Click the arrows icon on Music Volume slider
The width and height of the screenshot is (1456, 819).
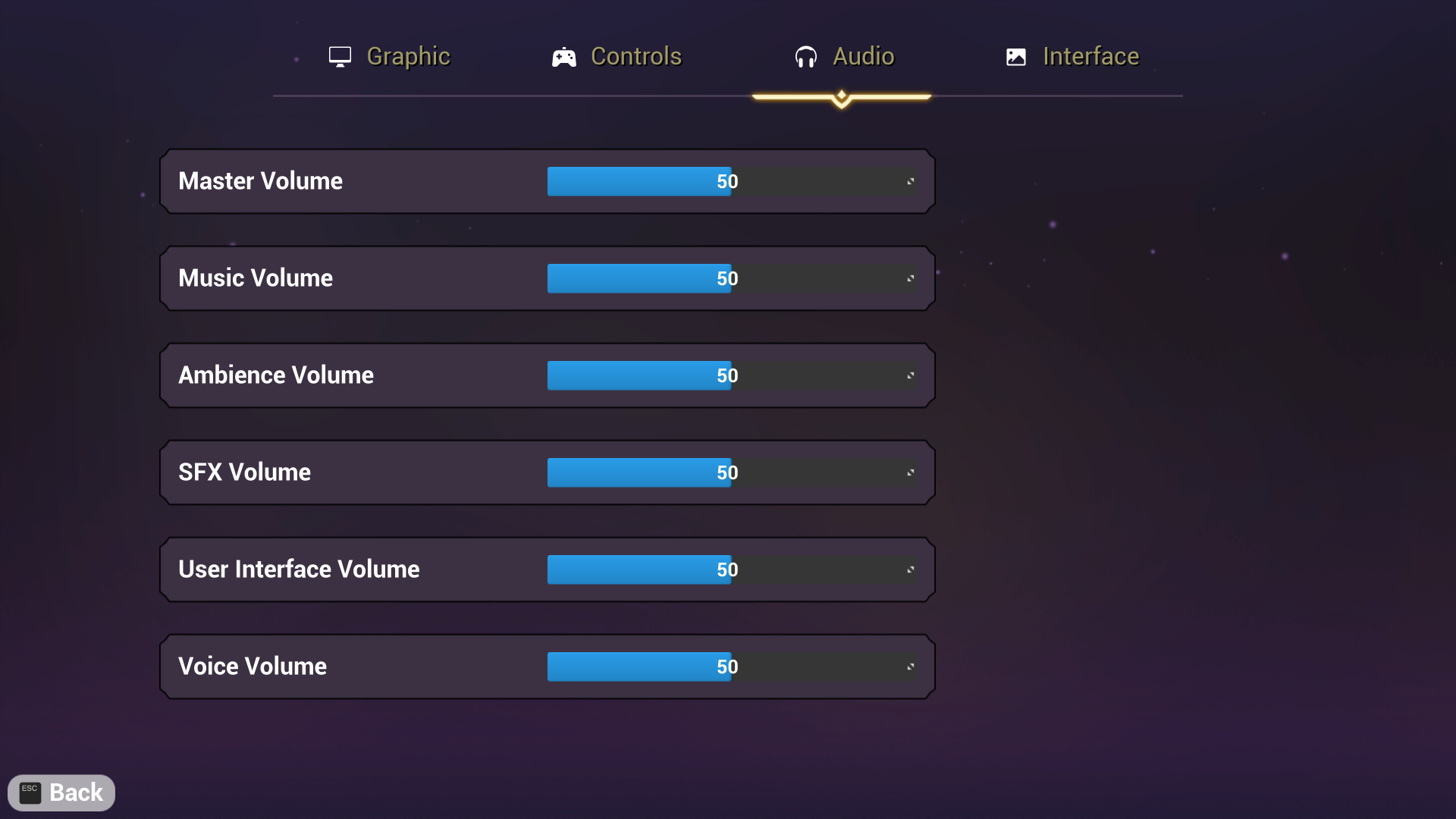[910, 279]
